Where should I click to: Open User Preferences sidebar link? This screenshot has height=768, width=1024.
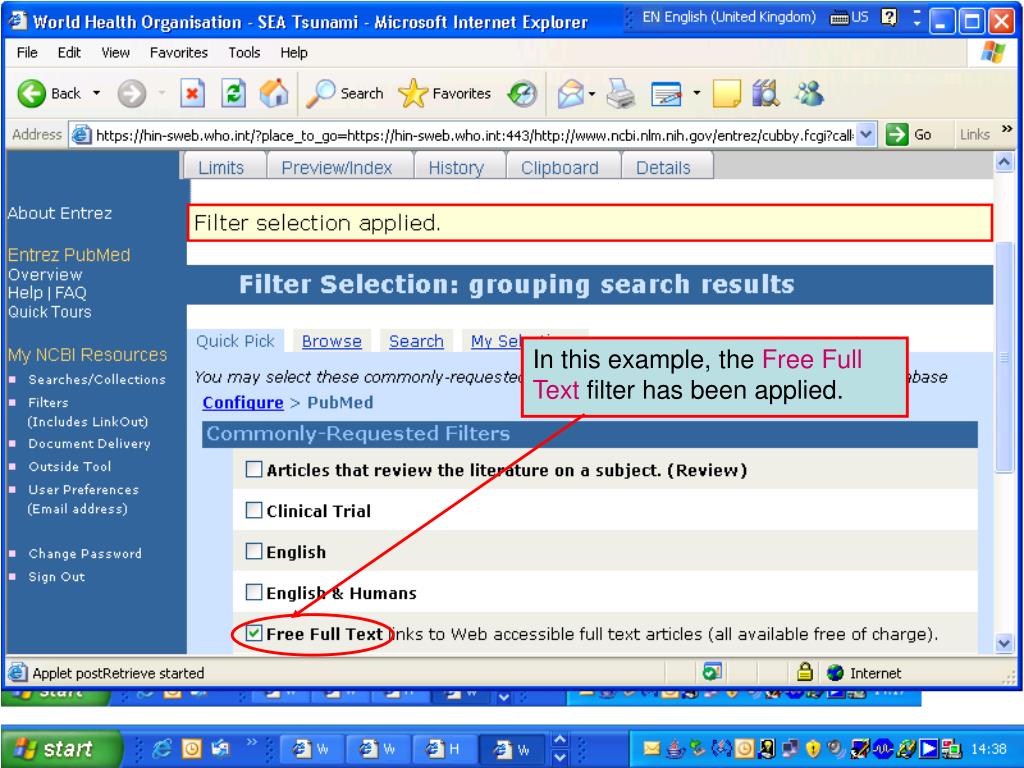83,490
